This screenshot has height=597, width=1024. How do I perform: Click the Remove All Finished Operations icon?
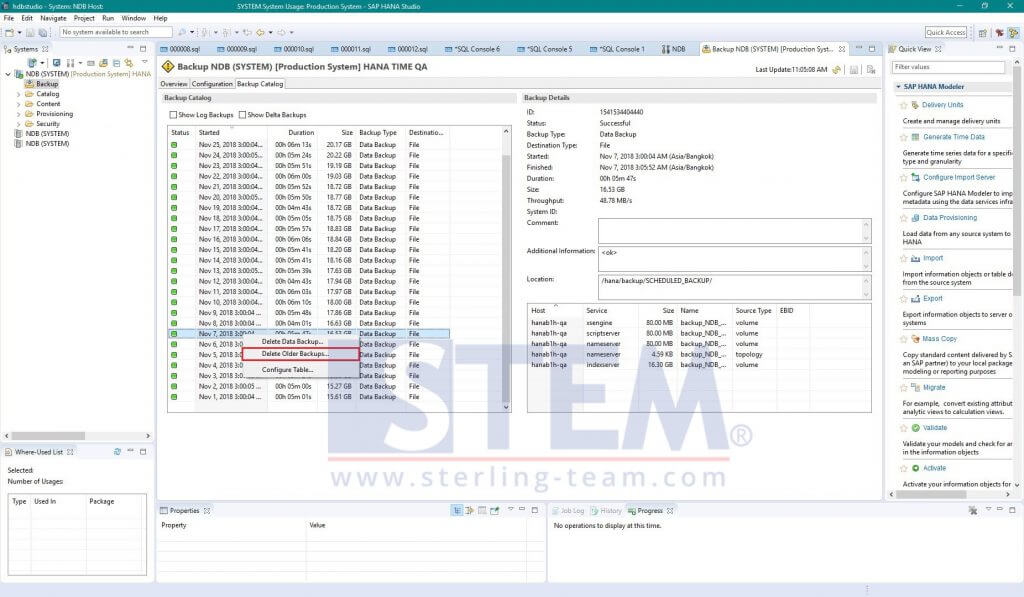(972, 510)
